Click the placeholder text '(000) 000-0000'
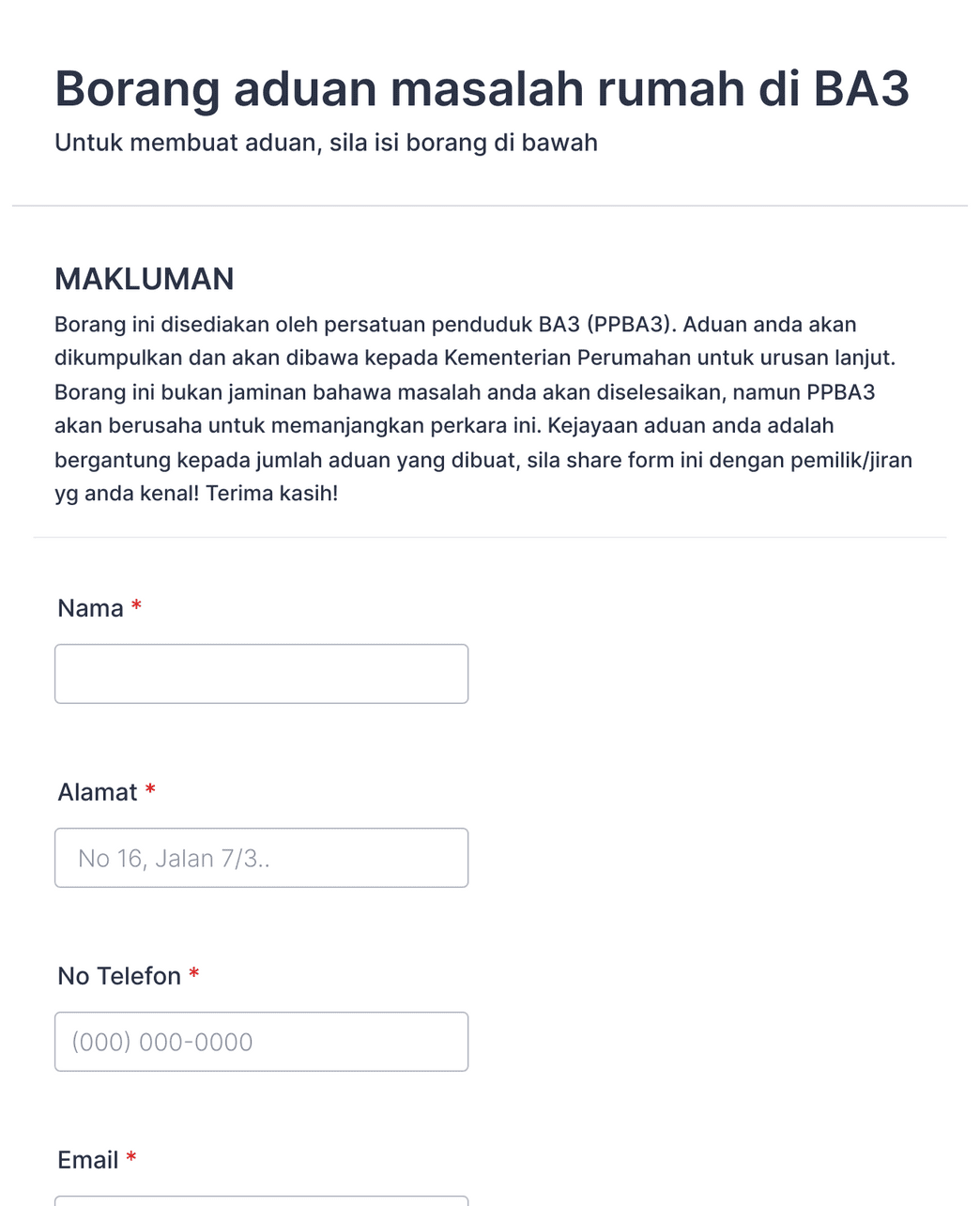This screenshot has height=1206, width=980. click(x=161, y=1041)
